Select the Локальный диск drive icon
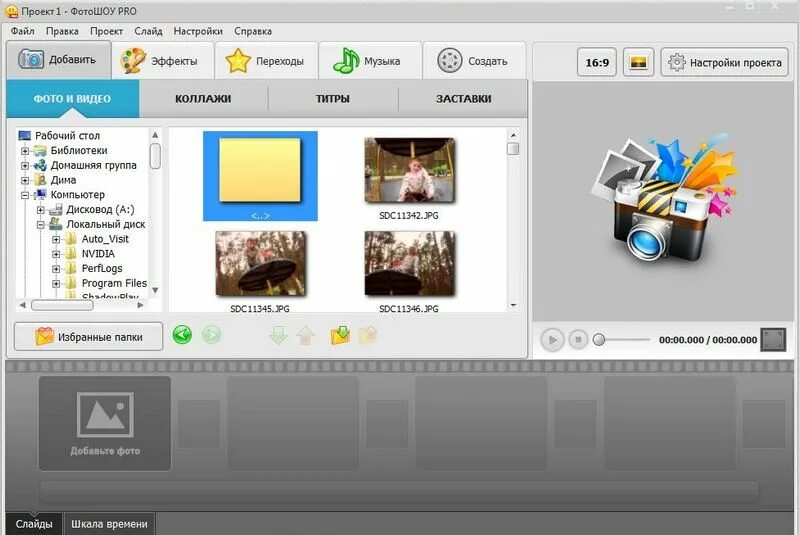This screenshot has width=800, height=535. pos(56,224)
